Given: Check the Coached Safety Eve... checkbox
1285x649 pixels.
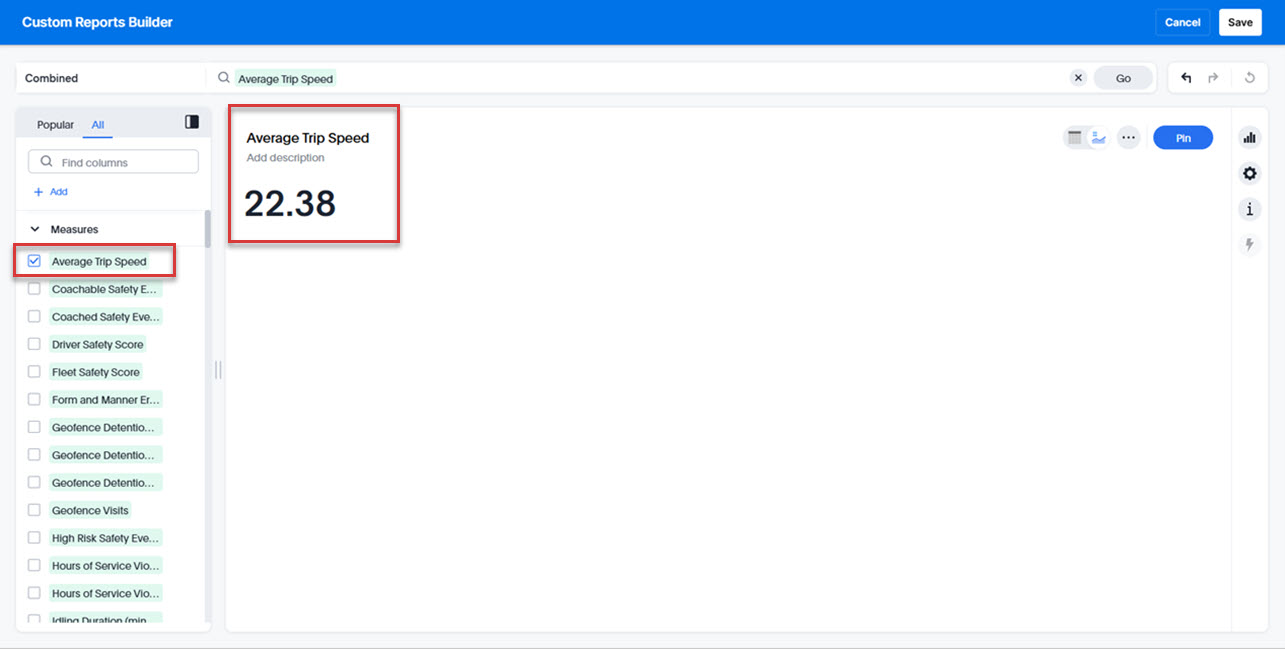Looking at the screenshot, I should pos(34,317).
